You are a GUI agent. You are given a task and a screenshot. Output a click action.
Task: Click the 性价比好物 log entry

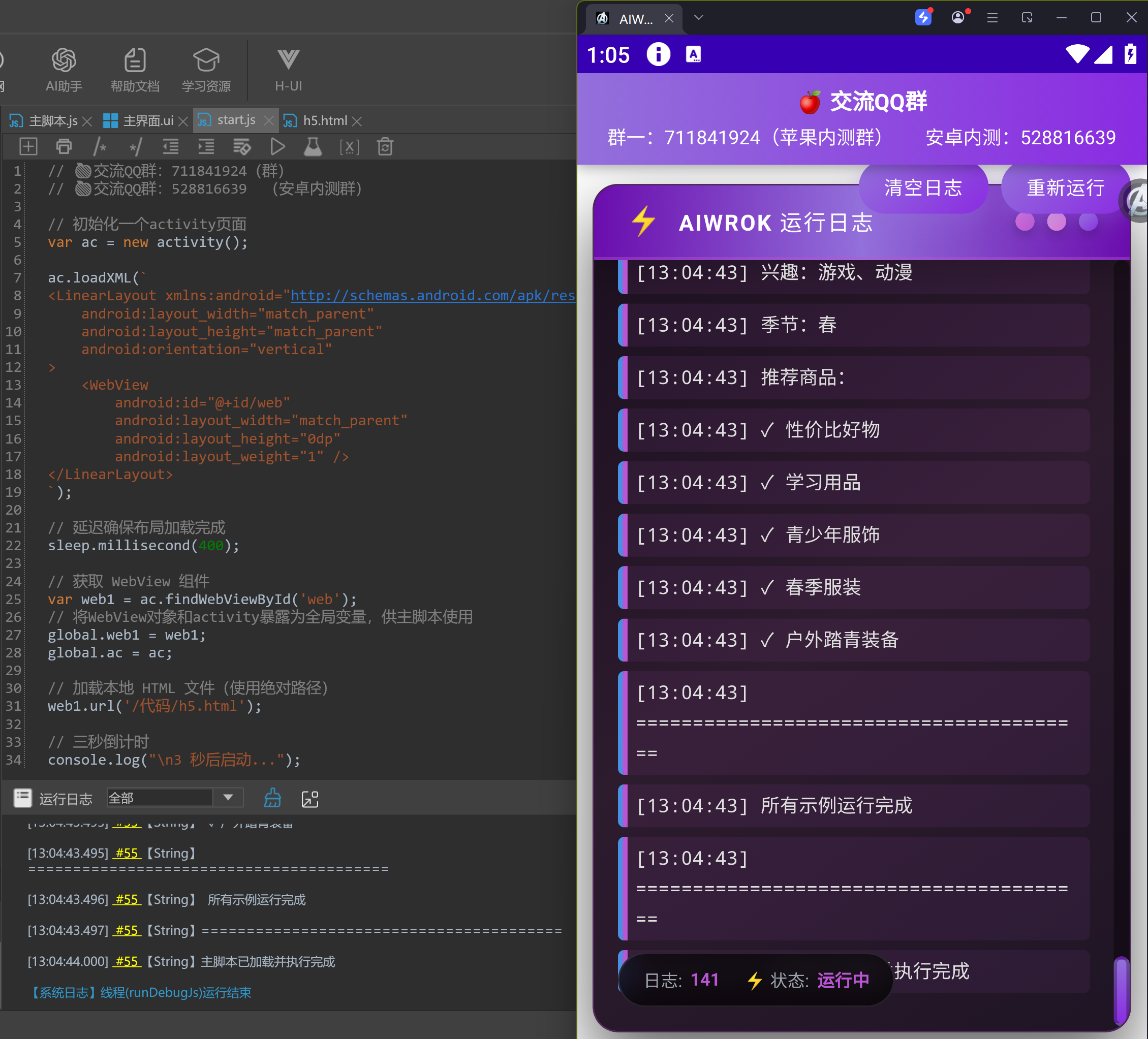[854, 430]
